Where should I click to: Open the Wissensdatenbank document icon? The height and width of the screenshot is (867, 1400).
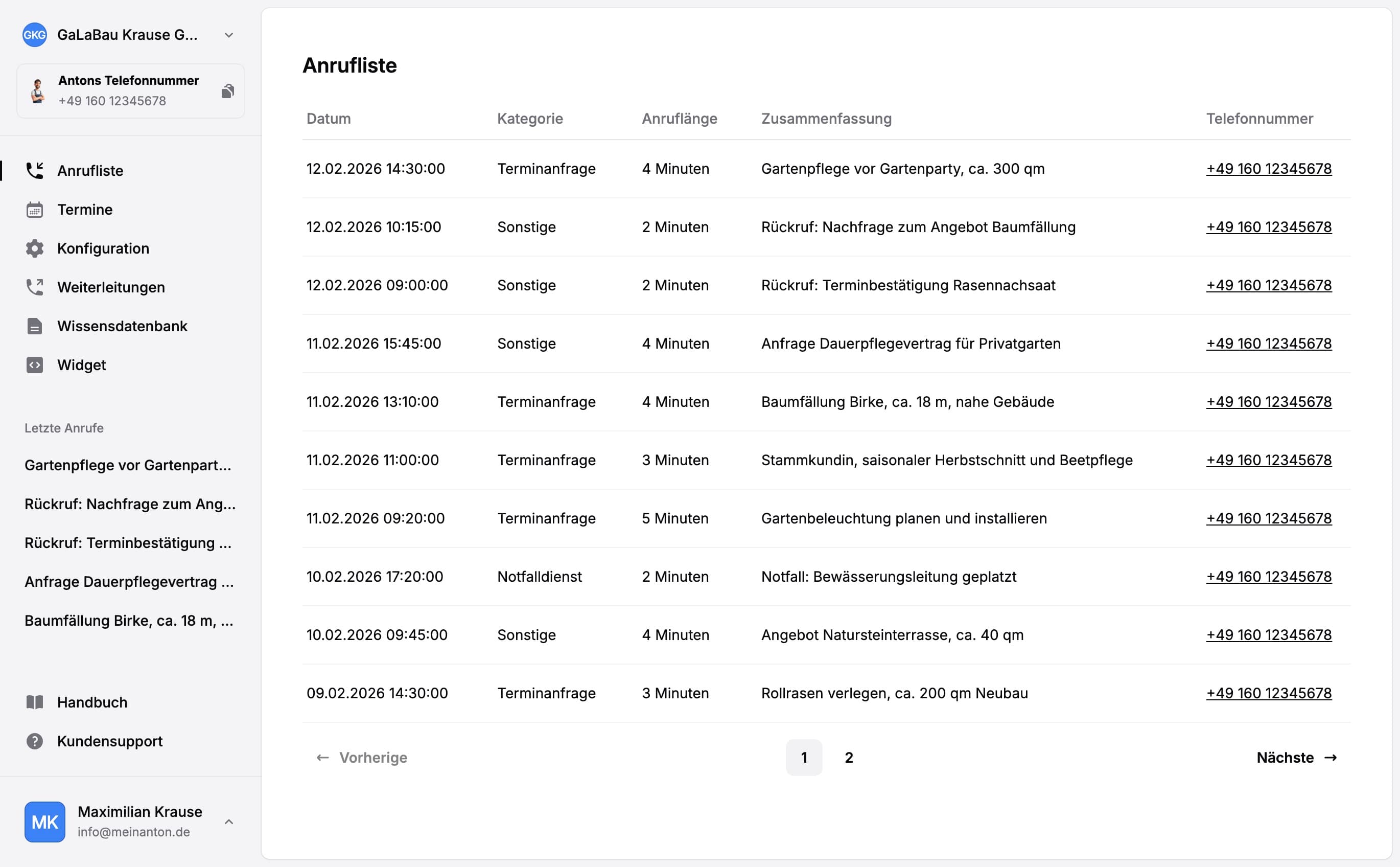click(34, 326)
